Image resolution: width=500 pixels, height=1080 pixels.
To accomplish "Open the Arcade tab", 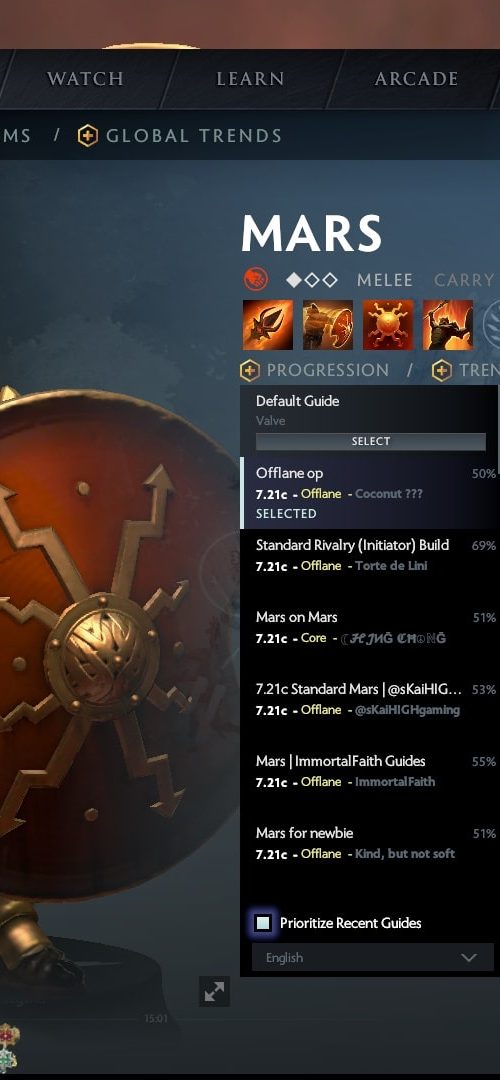I will point(416,79).
